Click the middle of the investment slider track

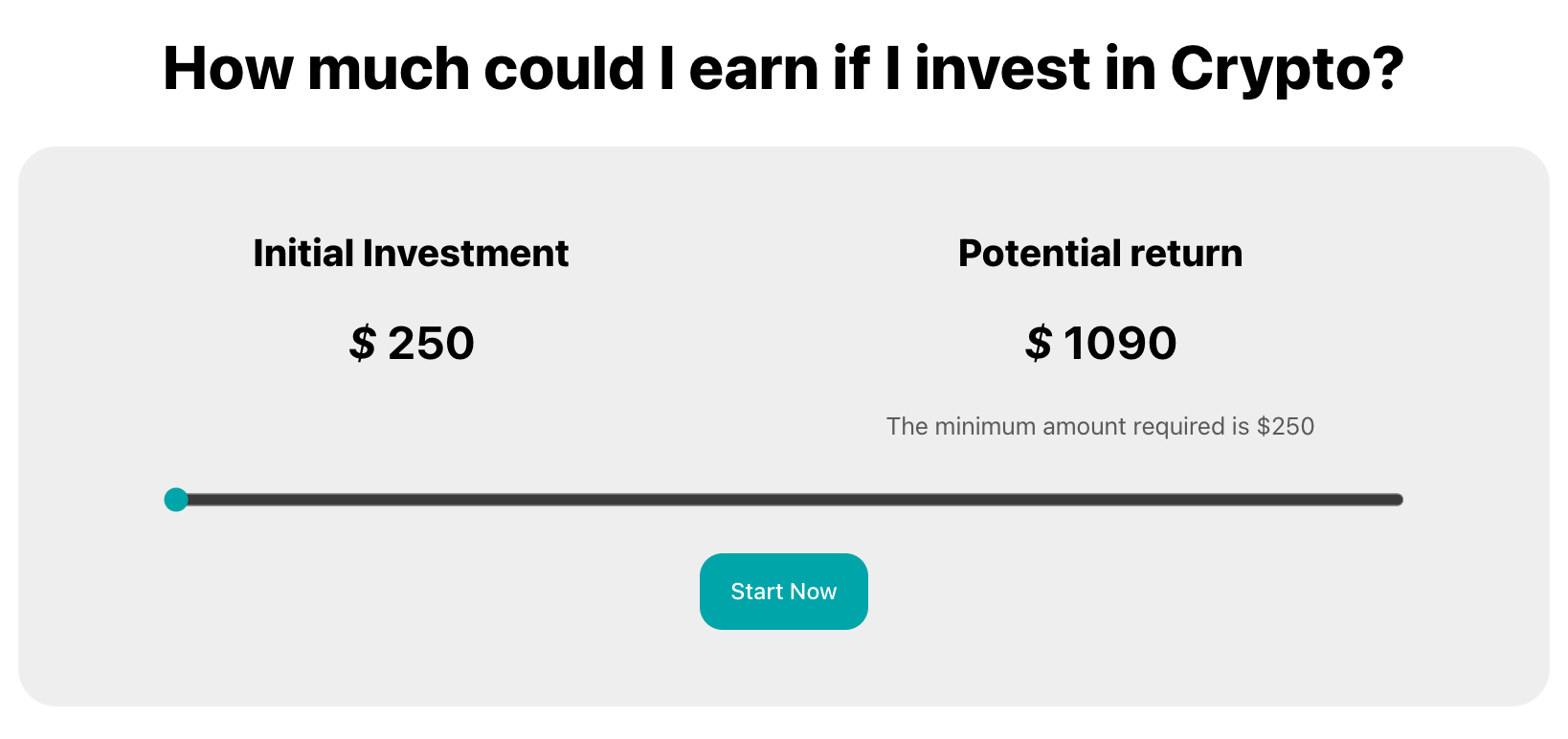[x=790, y=500]
